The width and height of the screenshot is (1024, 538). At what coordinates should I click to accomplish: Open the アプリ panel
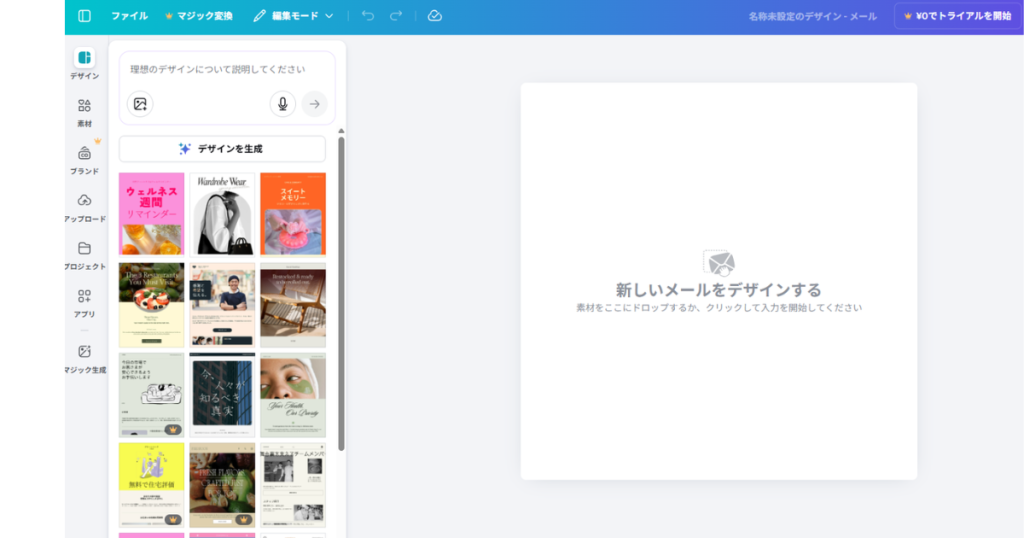coord(84,301)
